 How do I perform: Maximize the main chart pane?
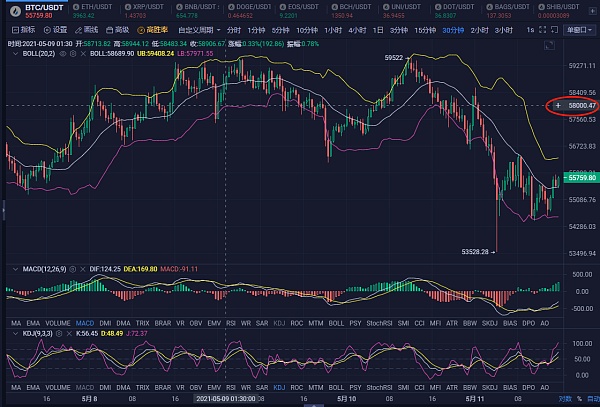point(549,46)
